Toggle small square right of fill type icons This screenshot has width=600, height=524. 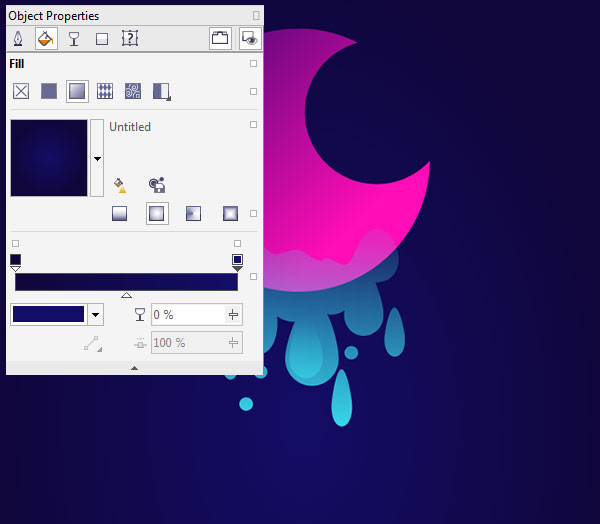pos(253,91)
